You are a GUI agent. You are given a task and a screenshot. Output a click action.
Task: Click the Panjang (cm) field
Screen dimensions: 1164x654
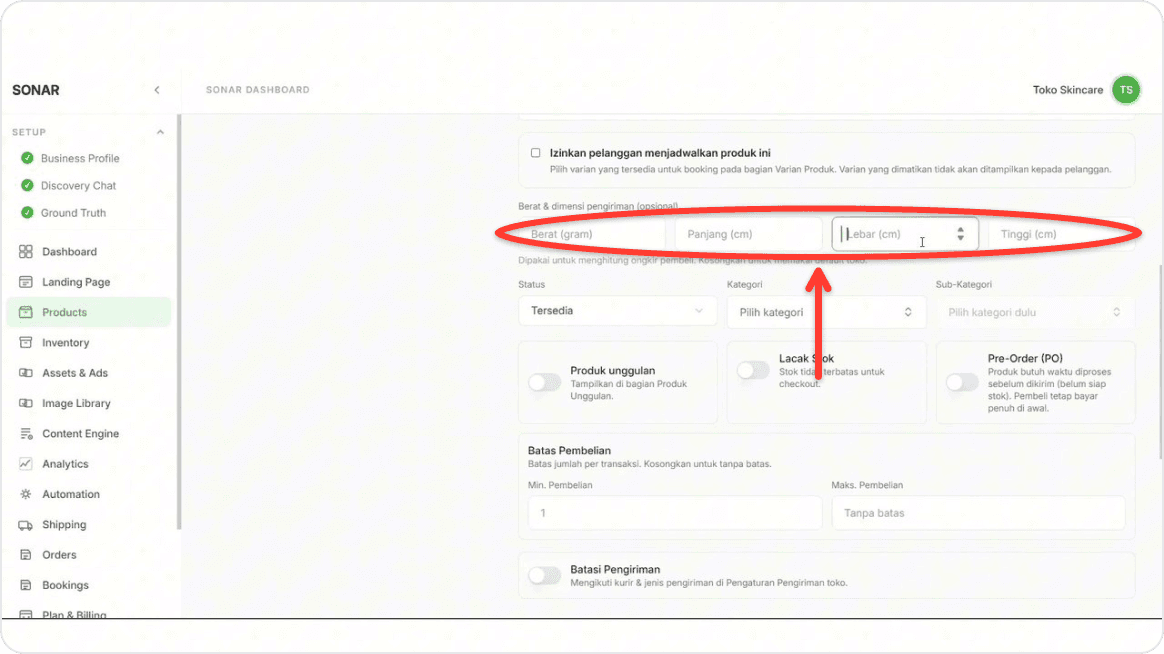pos(748,235)
